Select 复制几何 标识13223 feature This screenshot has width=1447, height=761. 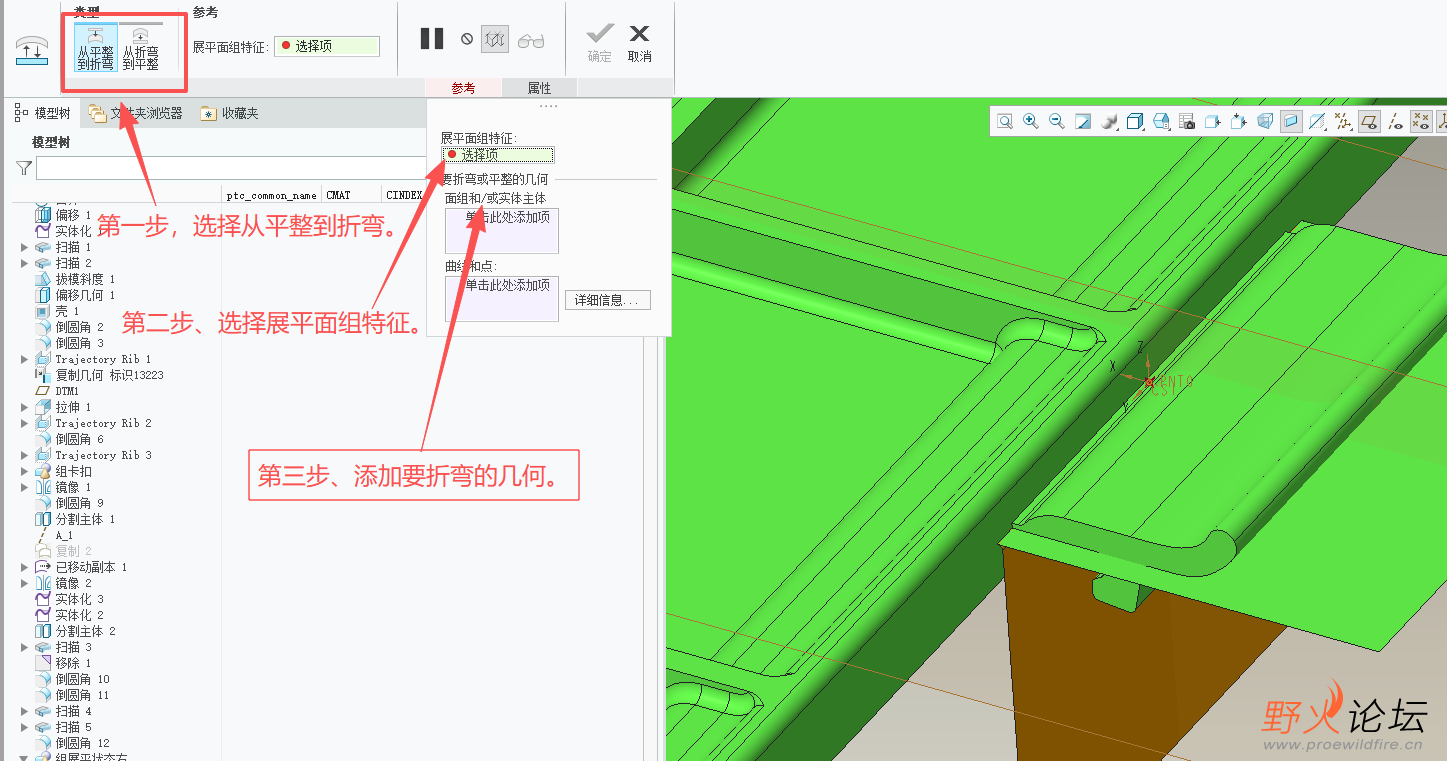pos(109,375)
